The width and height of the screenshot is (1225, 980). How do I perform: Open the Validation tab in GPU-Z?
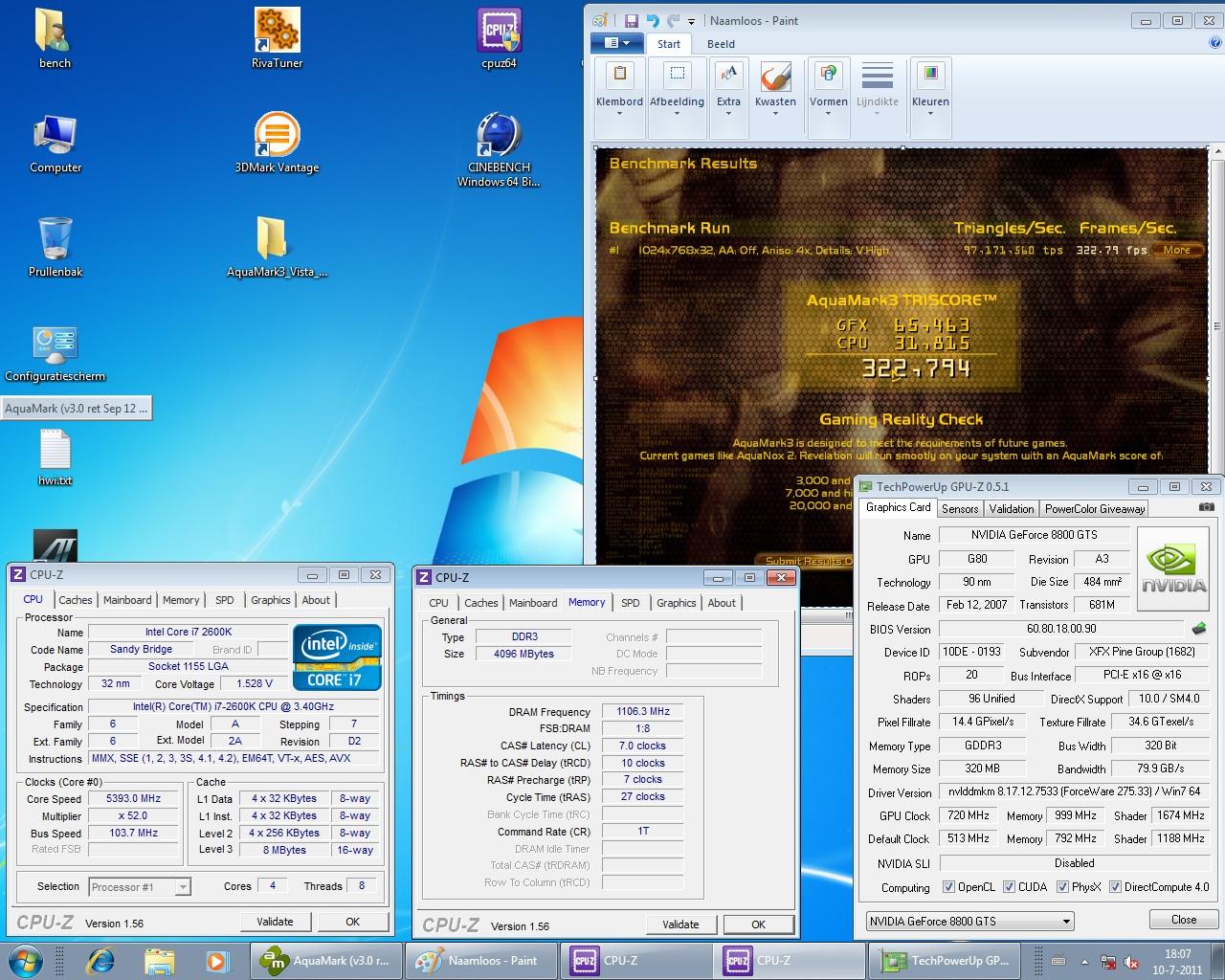point(1012,509)
